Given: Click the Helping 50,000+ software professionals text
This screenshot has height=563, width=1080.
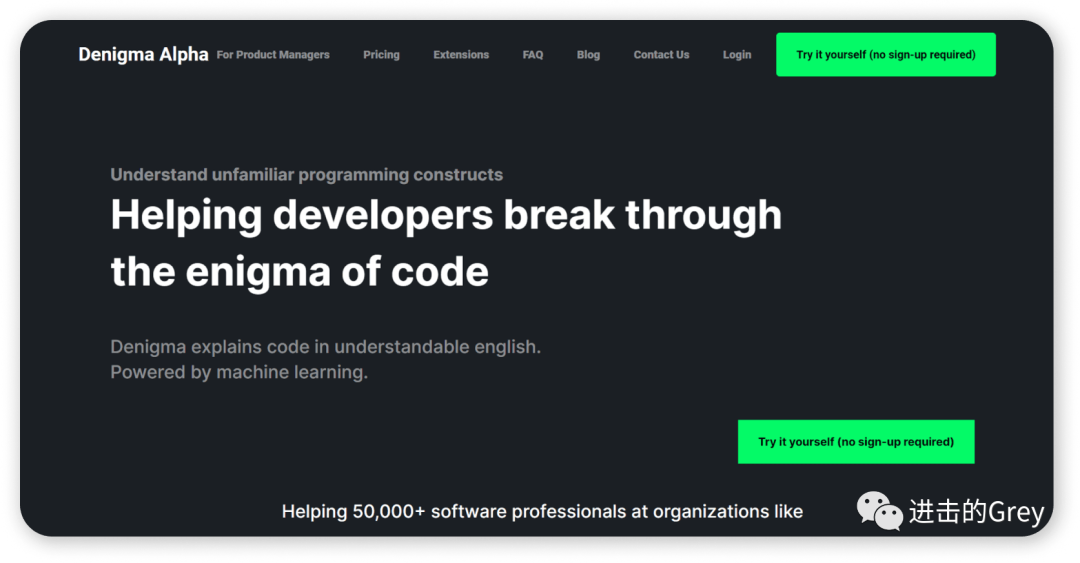Looking at the screenshot, I should pyautogui.click(x=542, y=511).
